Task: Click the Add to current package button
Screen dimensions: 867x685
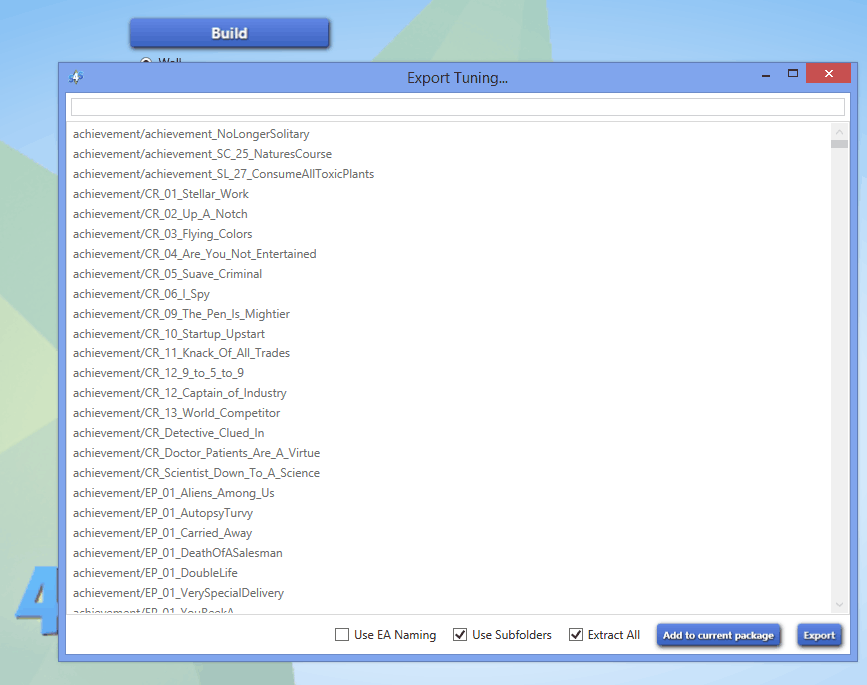Action: 718,635
